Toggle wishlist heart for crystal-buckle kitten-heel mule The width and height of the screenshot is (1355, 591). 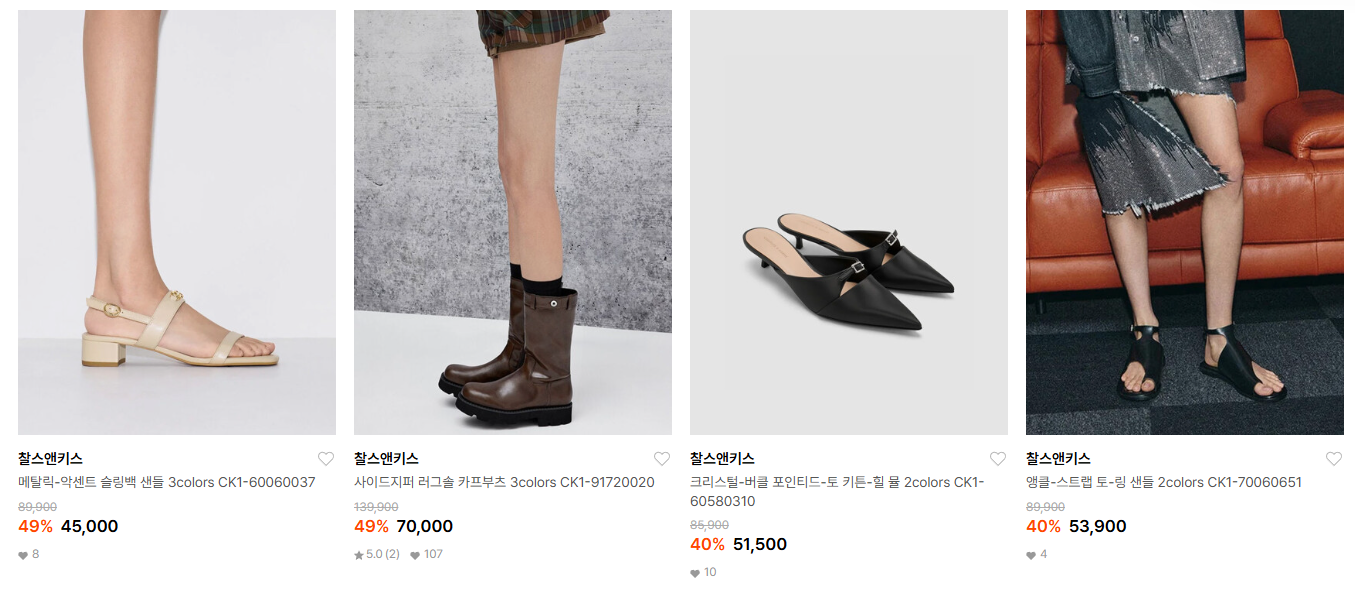[998, 459]
